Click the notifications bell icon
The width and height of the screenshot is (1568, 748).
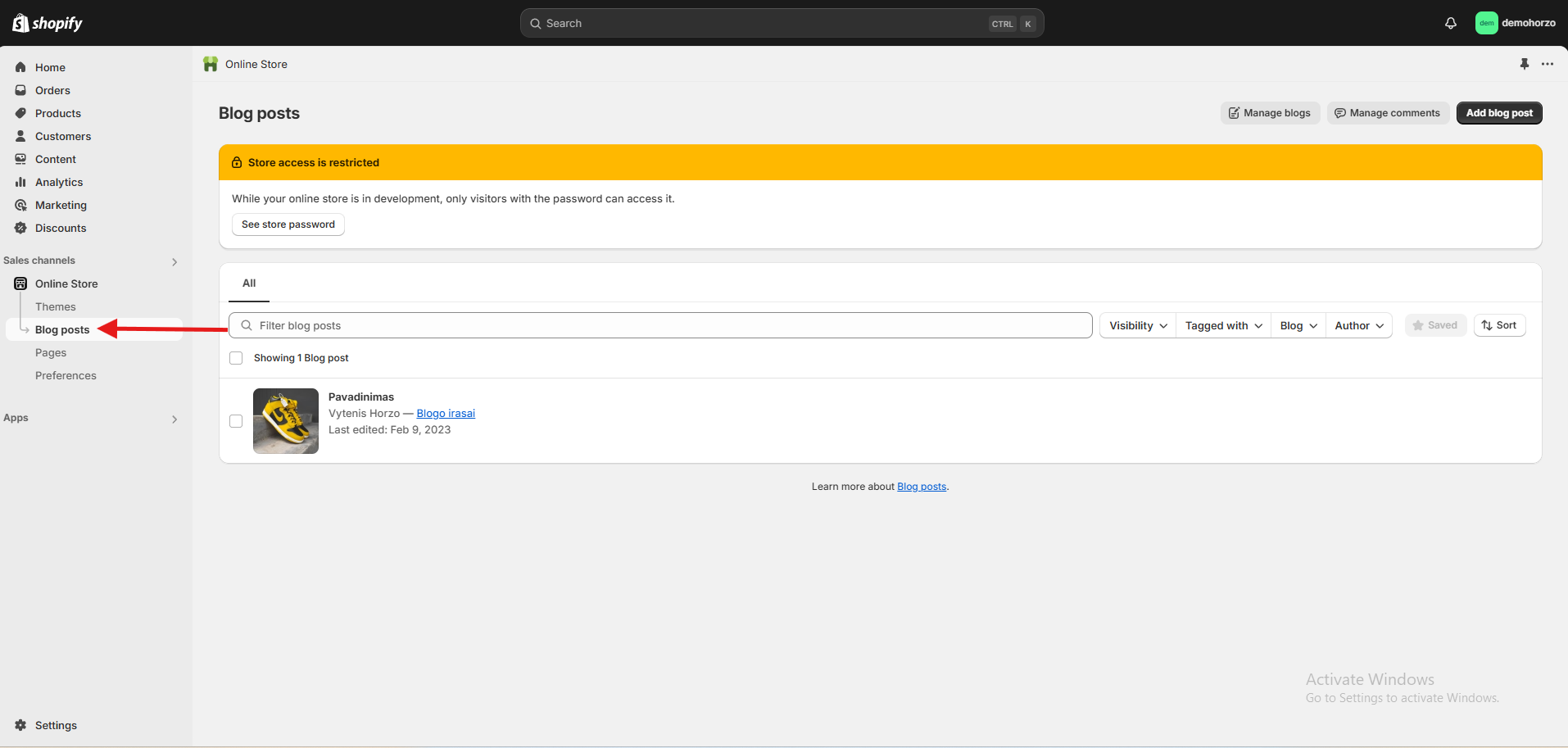click(x=1450, y=23)
